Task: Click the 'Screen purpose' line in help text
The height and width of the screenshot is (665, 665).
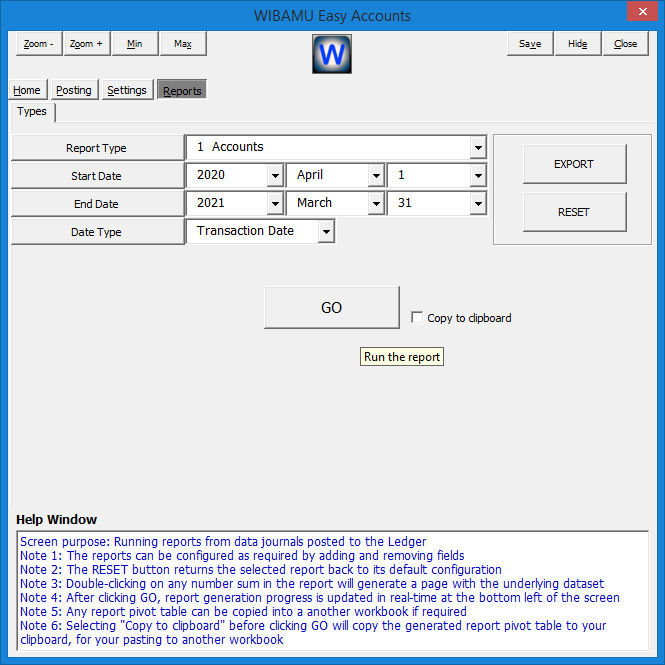Action: [223, 542]
